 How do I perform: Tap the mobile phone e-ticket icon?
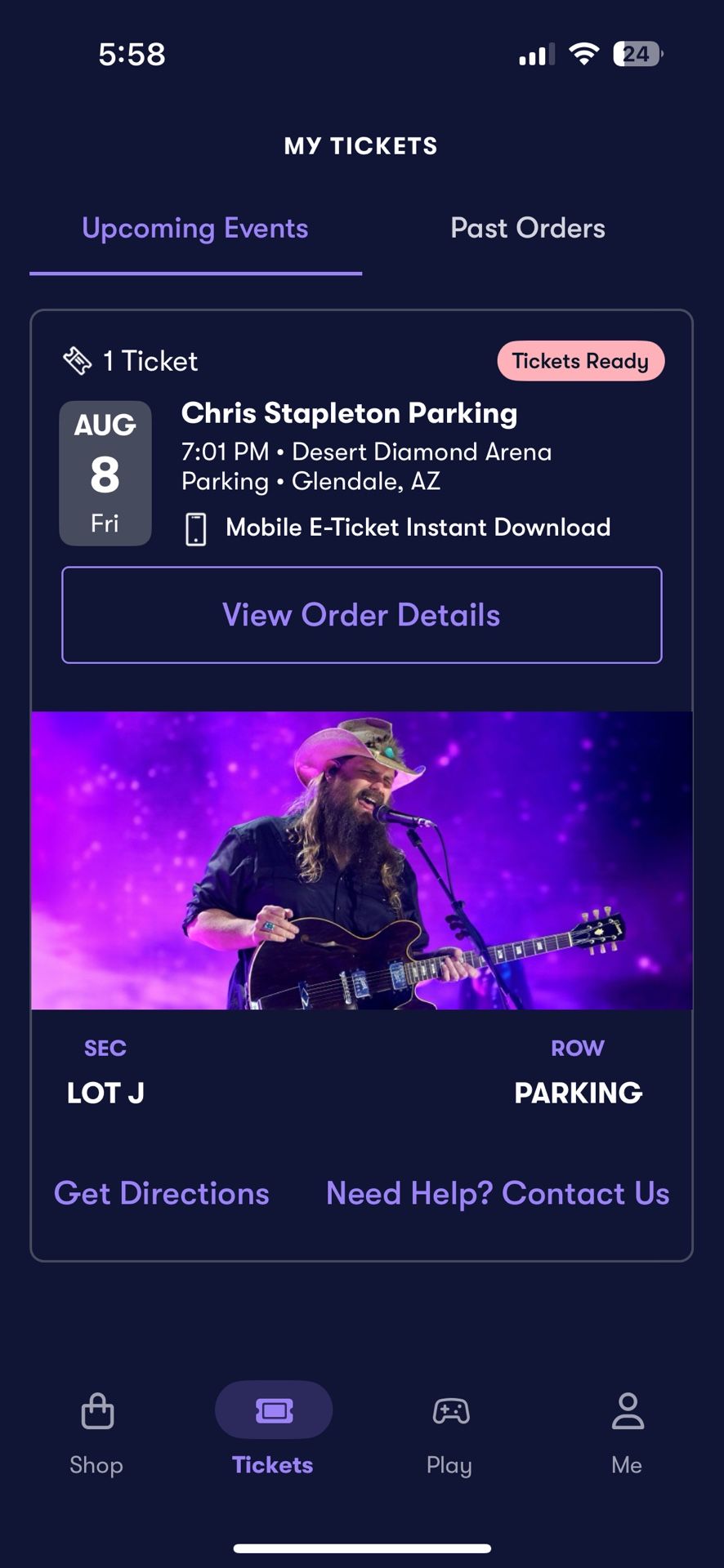pos(196,528)
